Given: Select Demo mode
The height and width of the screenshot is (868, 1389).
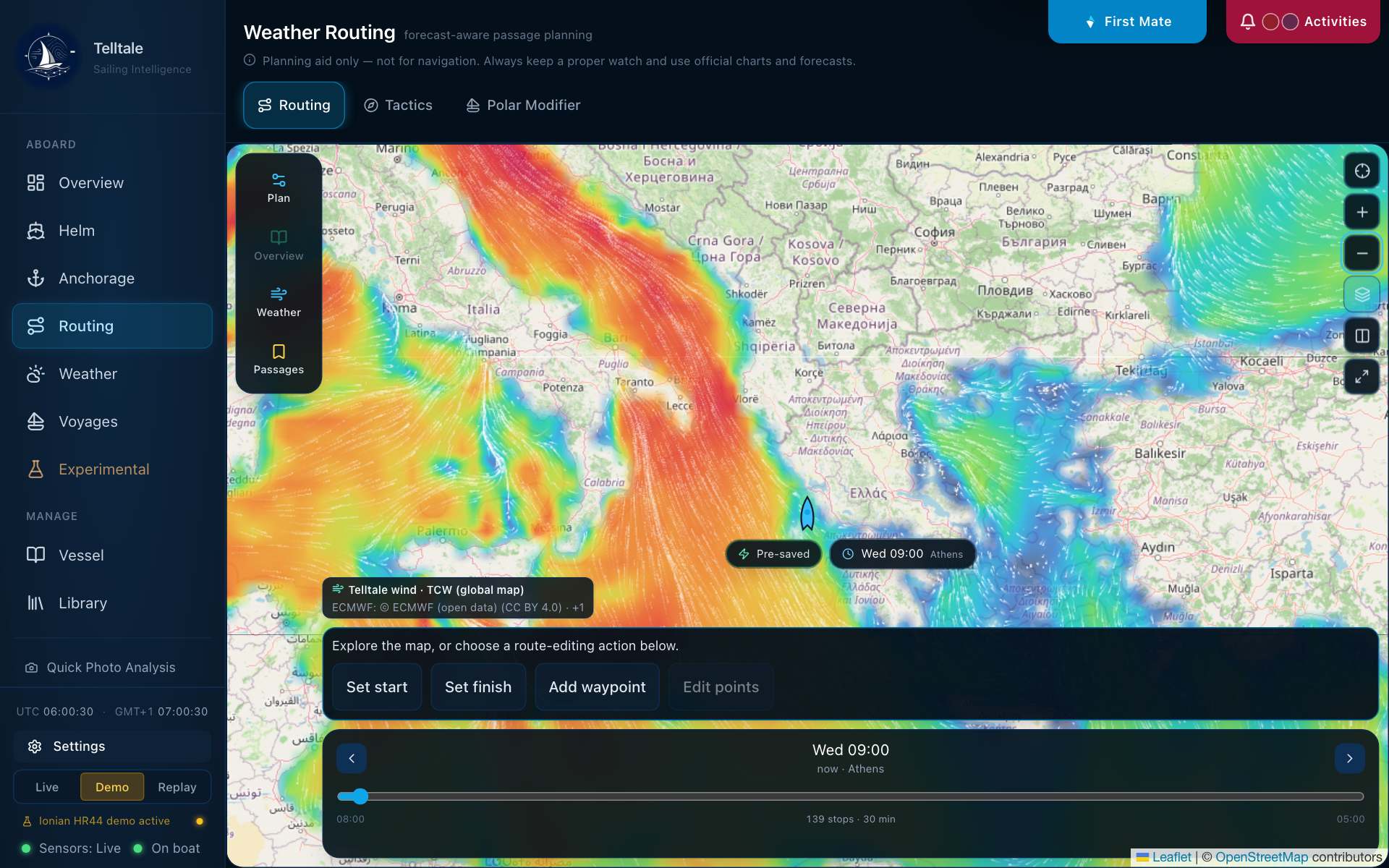Looking at the screenshot, I should [x=112, y=787].
